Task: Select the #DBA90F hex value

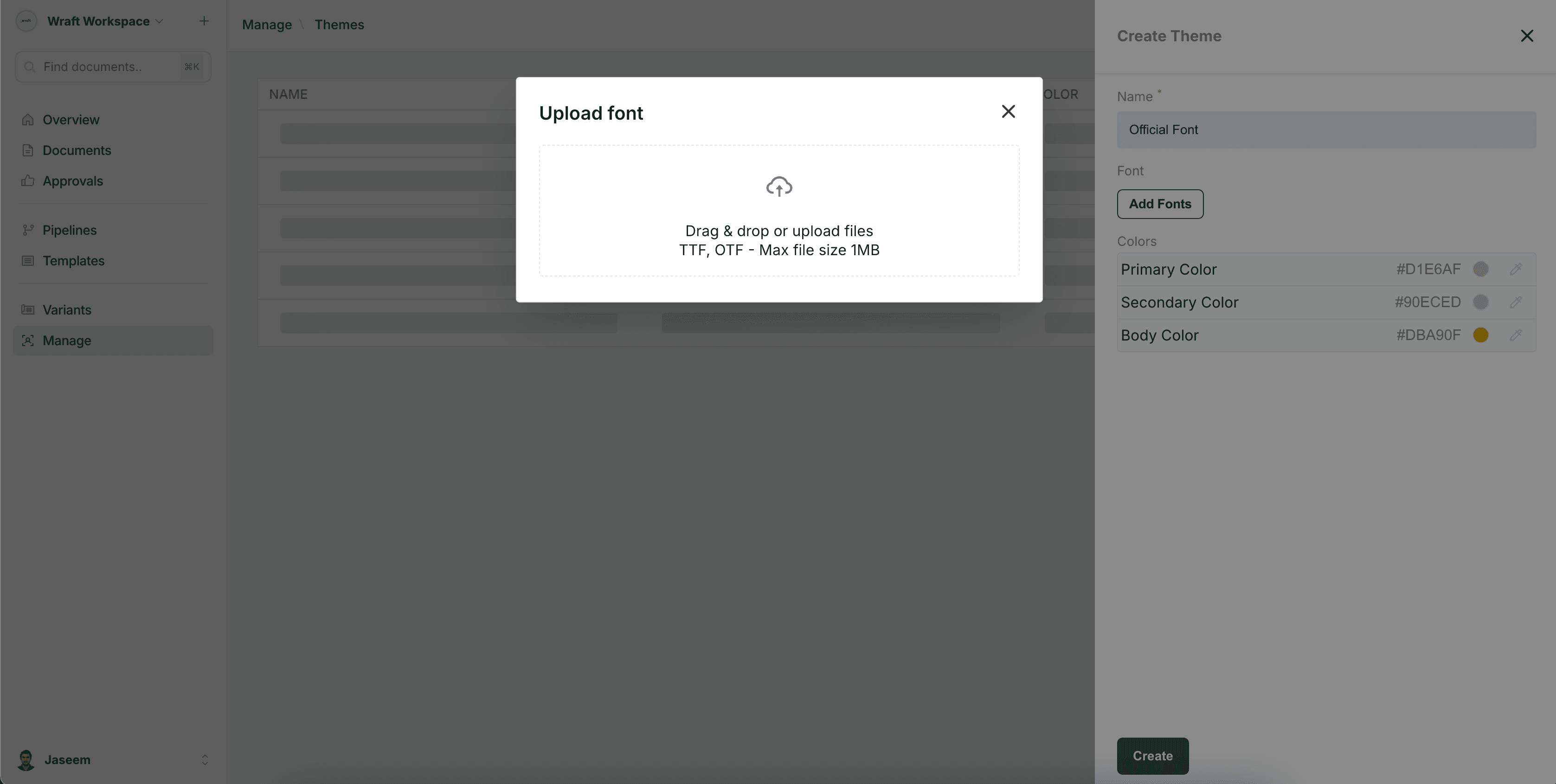Action: click(x=1428, y=335)
